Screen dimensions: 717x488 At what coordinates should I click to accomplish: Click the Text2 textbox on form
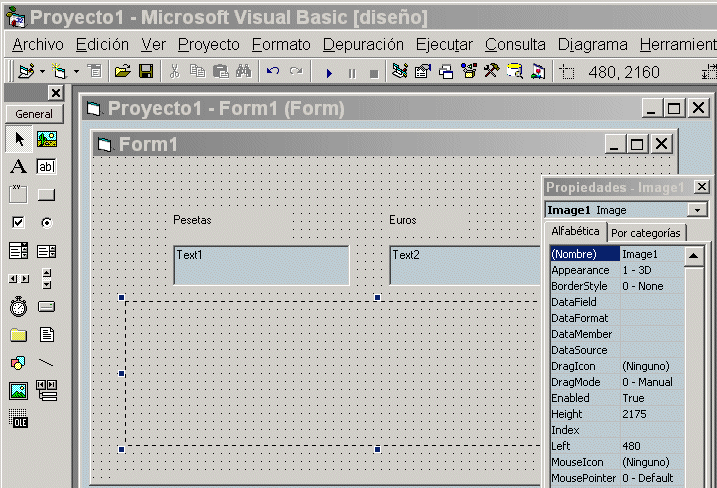(465, 265)
